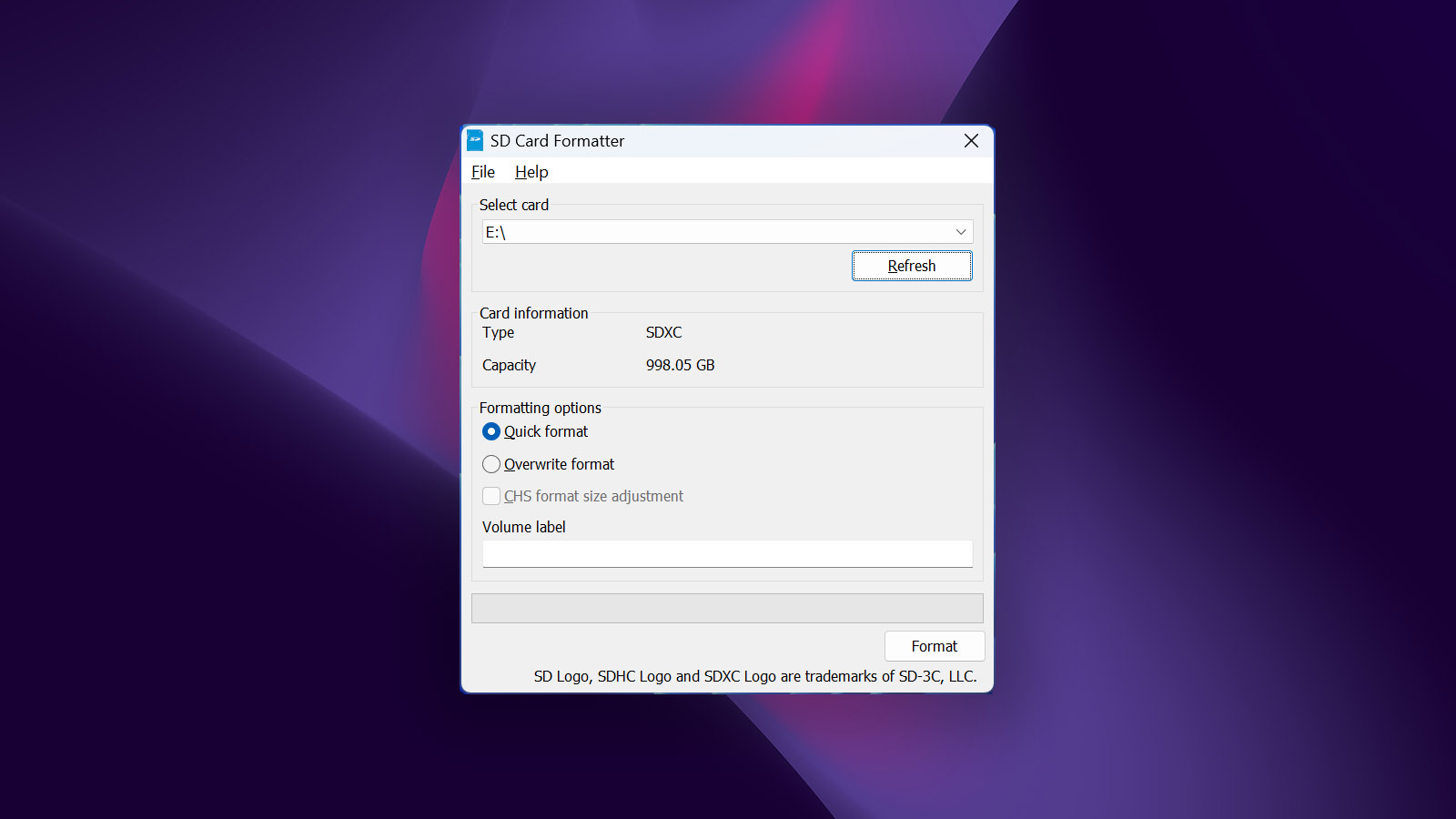Click the SDXC card type value
1456x819 pixels.
pyautogui.click(x=663, y=333)
